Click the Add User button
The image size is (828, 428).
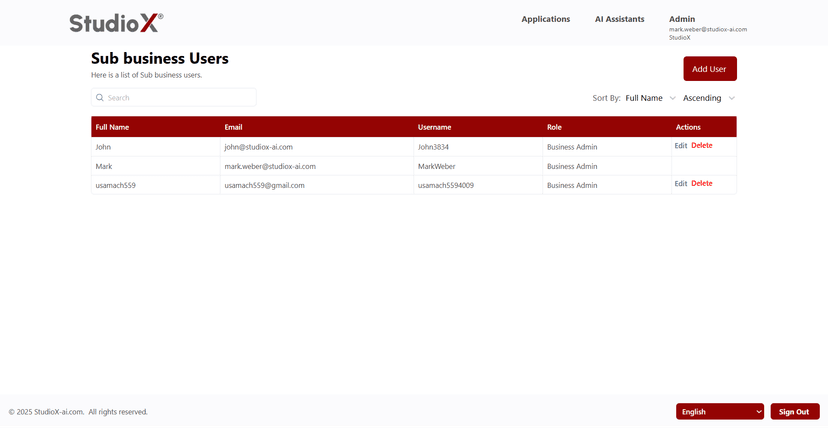point(709,69)
